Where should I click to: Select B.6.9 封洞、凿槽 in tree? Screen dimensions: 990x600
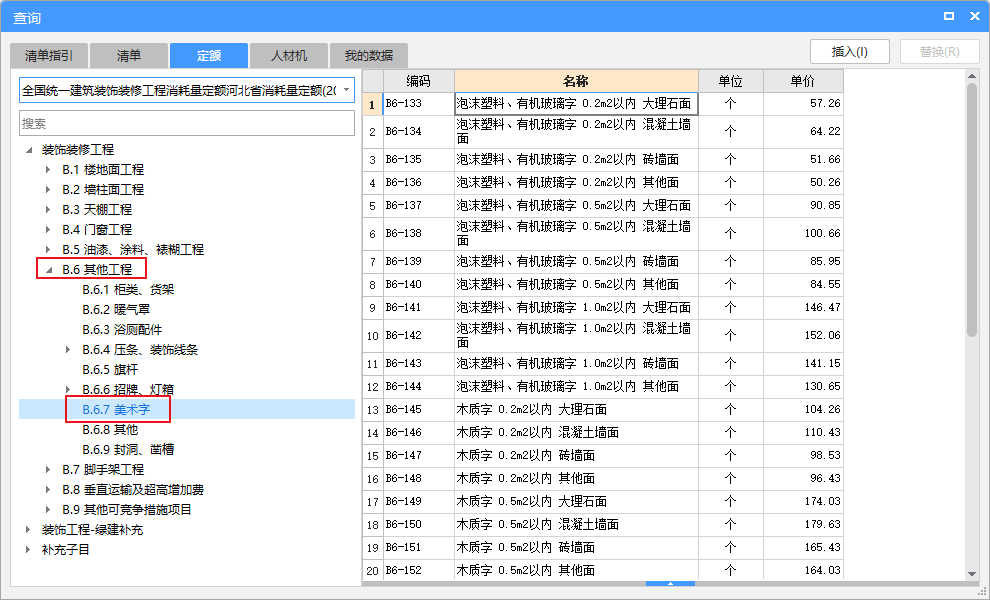128,450
